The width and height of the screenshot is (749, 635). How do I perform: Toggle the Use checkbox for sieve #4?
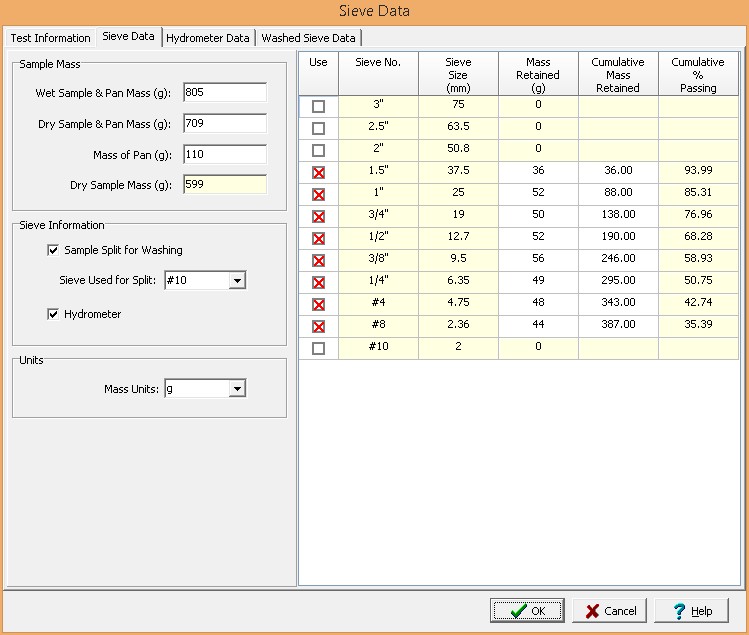tap(318, 304)
